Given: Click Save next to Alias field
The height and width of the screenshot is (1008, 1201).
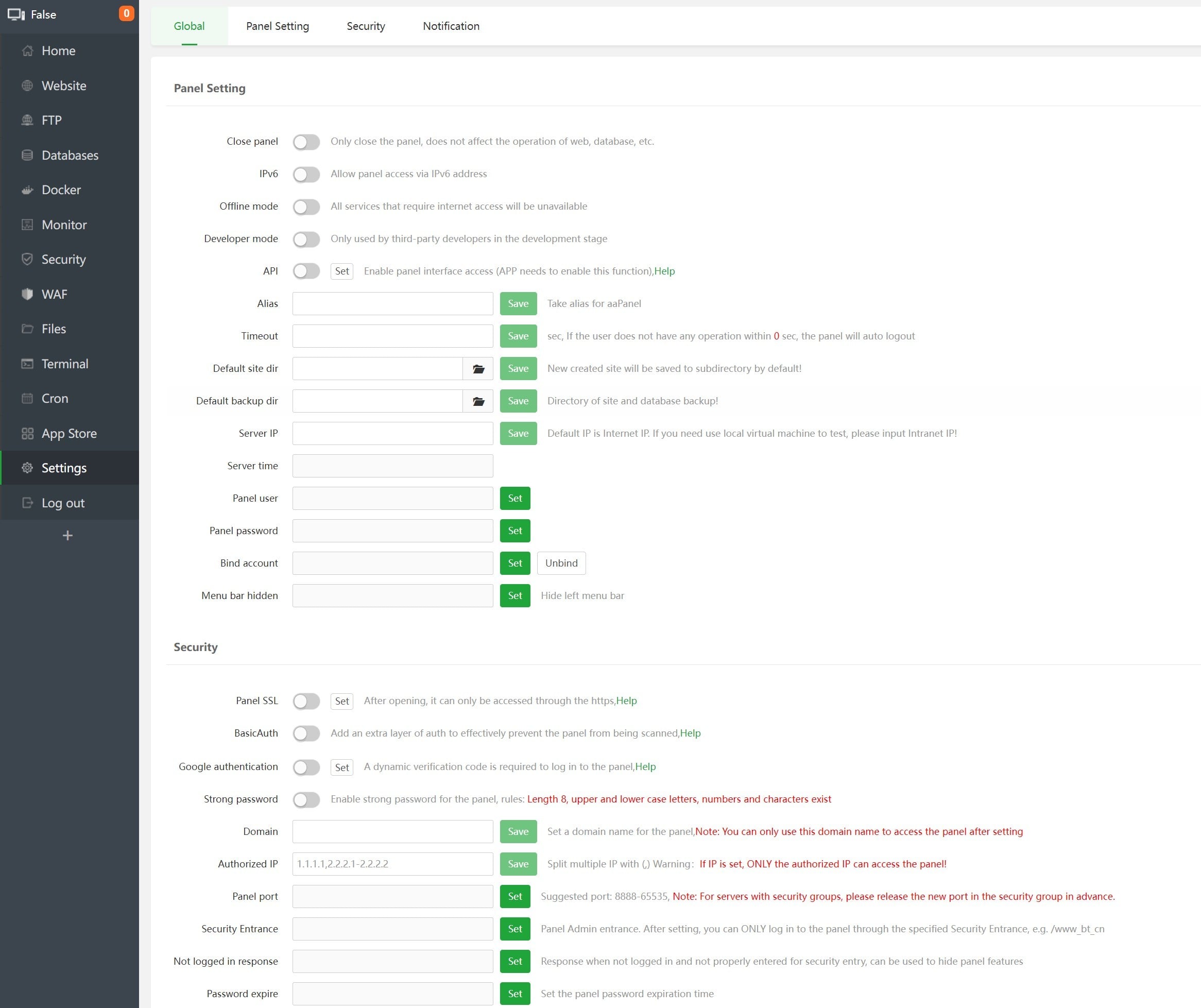Looking at the screenshot, I should [518, 304].
